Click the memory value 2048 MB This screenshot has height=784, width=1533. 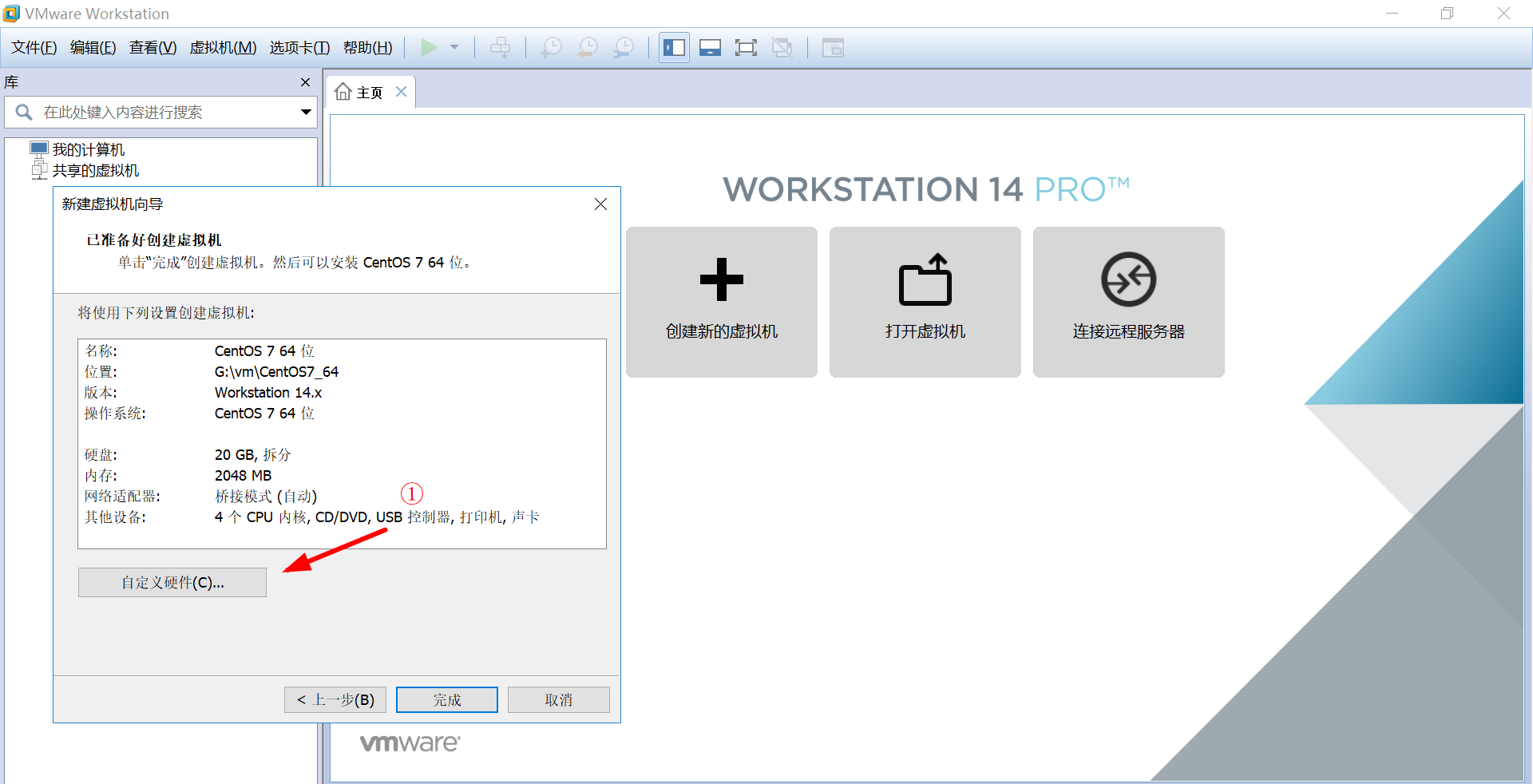click(243, 476)
